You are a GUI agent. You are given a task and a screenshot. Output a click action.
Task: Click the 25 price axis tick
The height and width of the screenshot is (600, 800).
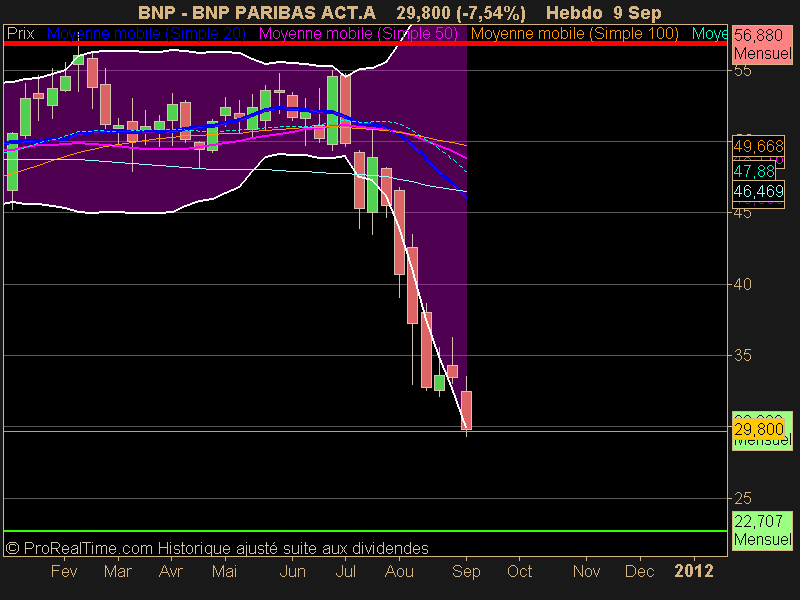pyautogui.click(x=743, y=498)
